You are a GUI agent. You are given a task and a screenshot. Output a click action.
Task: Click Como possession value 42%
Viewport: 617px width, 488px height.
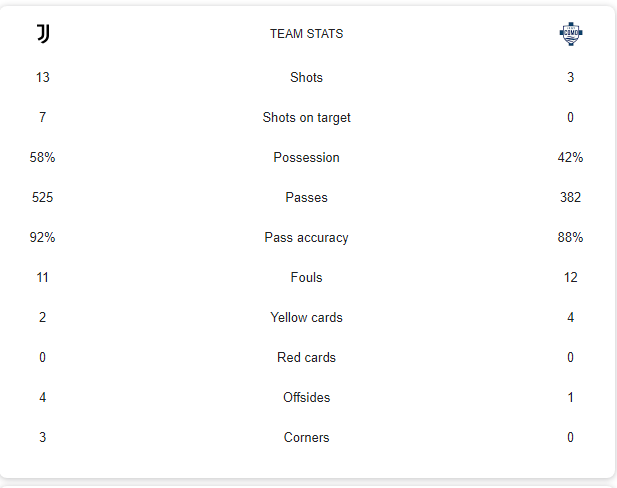[x=570, y=157]
